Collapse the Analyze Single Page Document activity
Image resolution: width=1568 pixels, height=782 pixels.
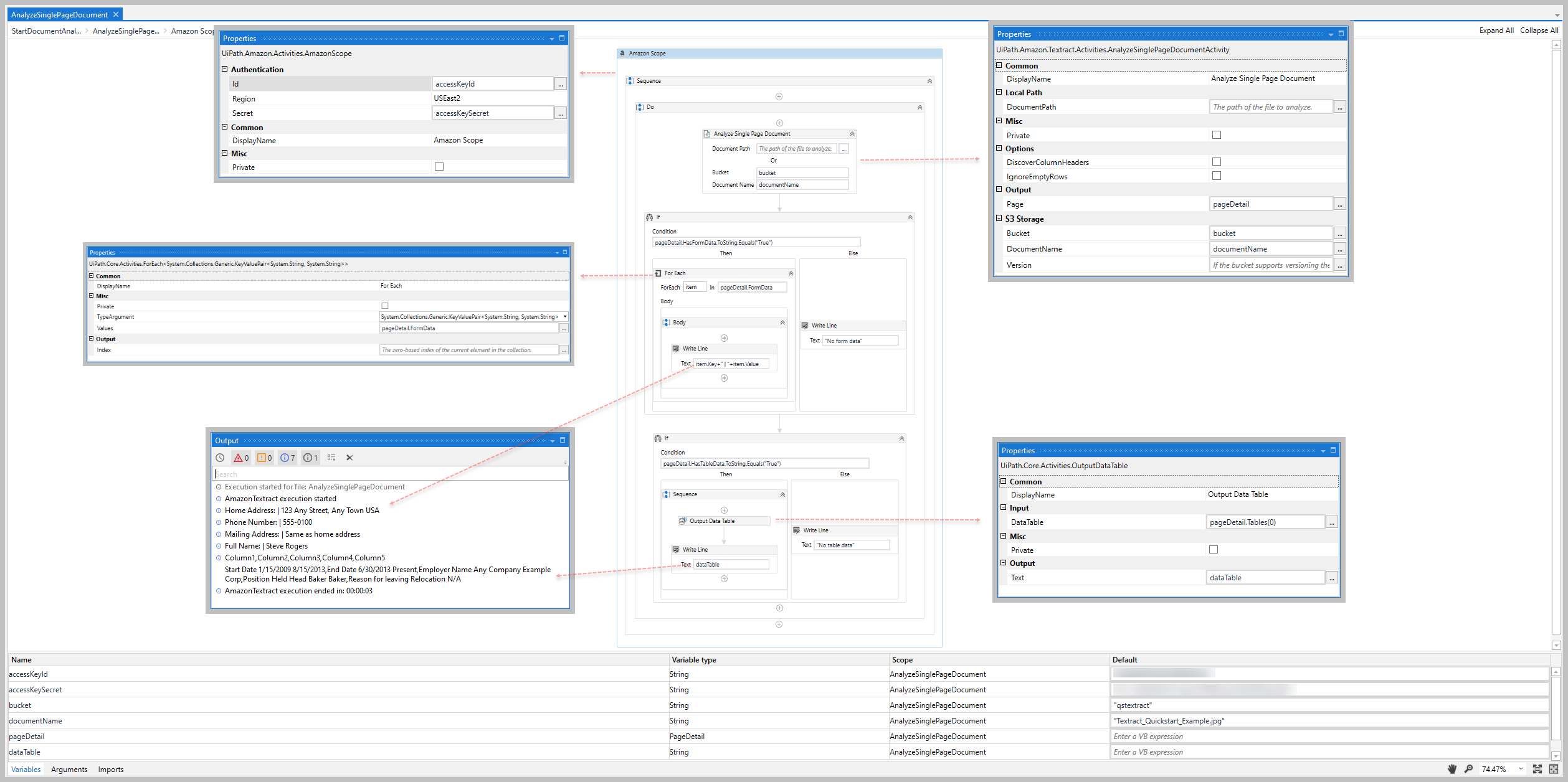pos(852,133)
